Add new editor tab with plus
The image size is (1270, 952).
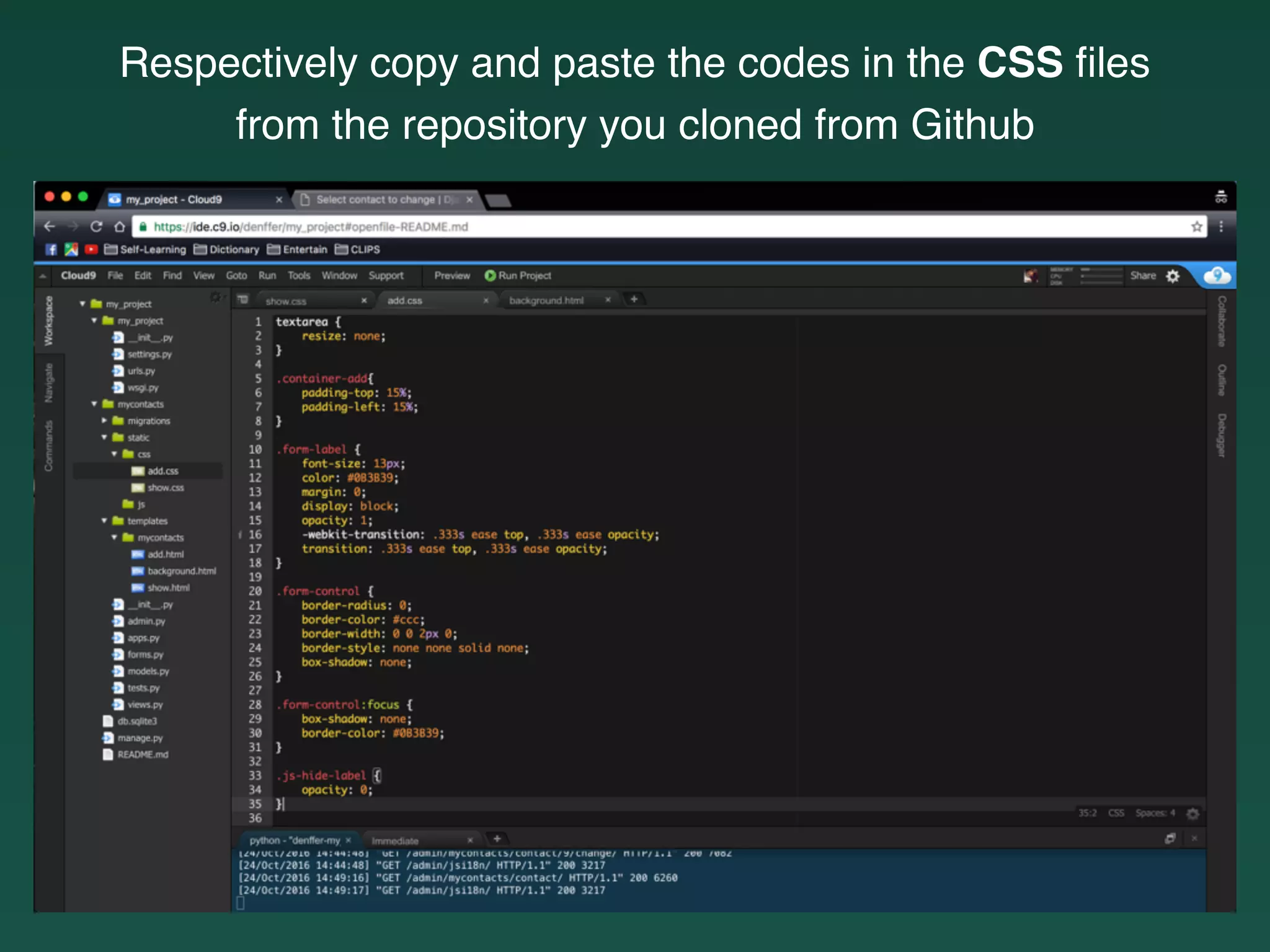click(634, 299)
